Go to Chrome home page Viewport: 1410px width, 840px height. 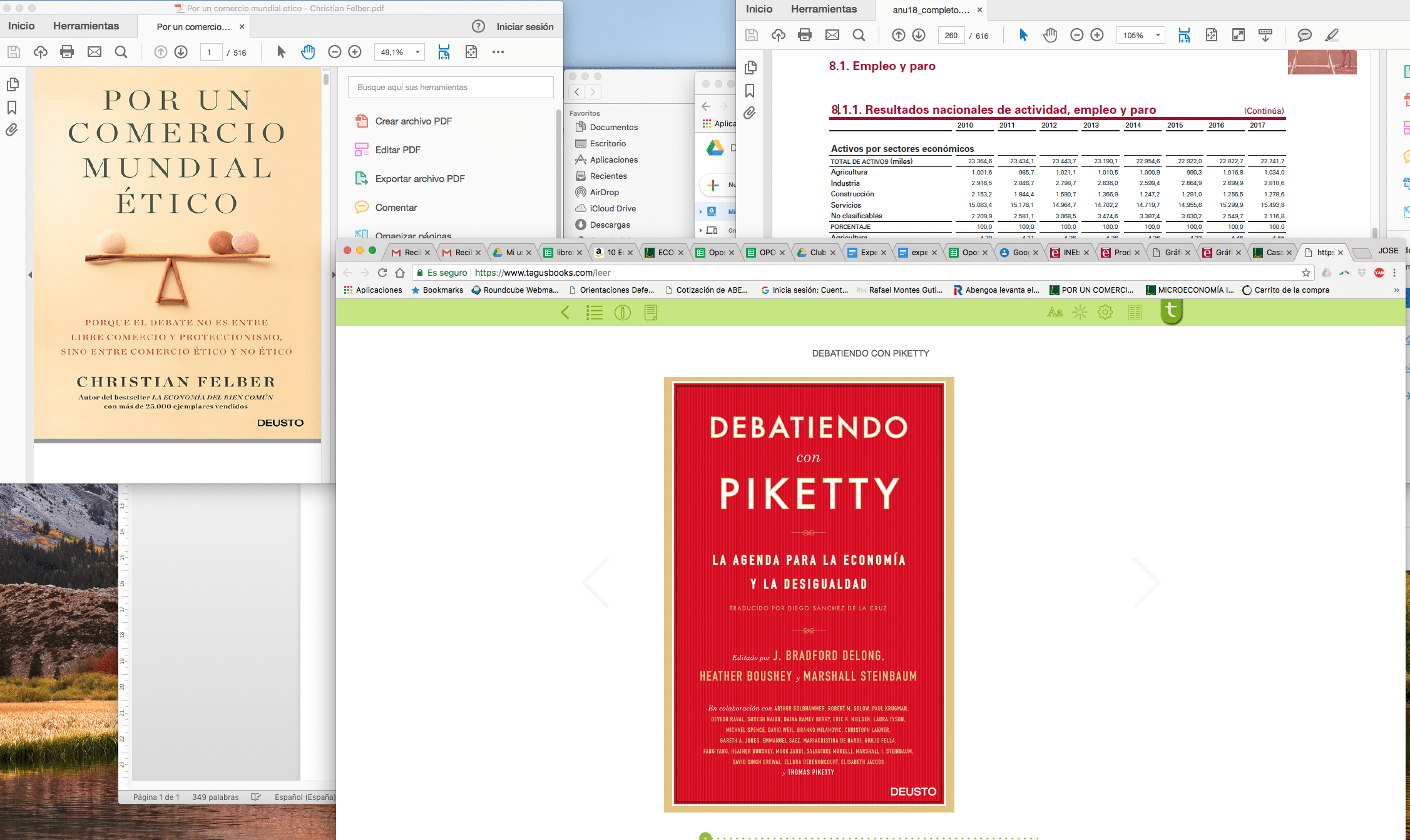point(400,273)
